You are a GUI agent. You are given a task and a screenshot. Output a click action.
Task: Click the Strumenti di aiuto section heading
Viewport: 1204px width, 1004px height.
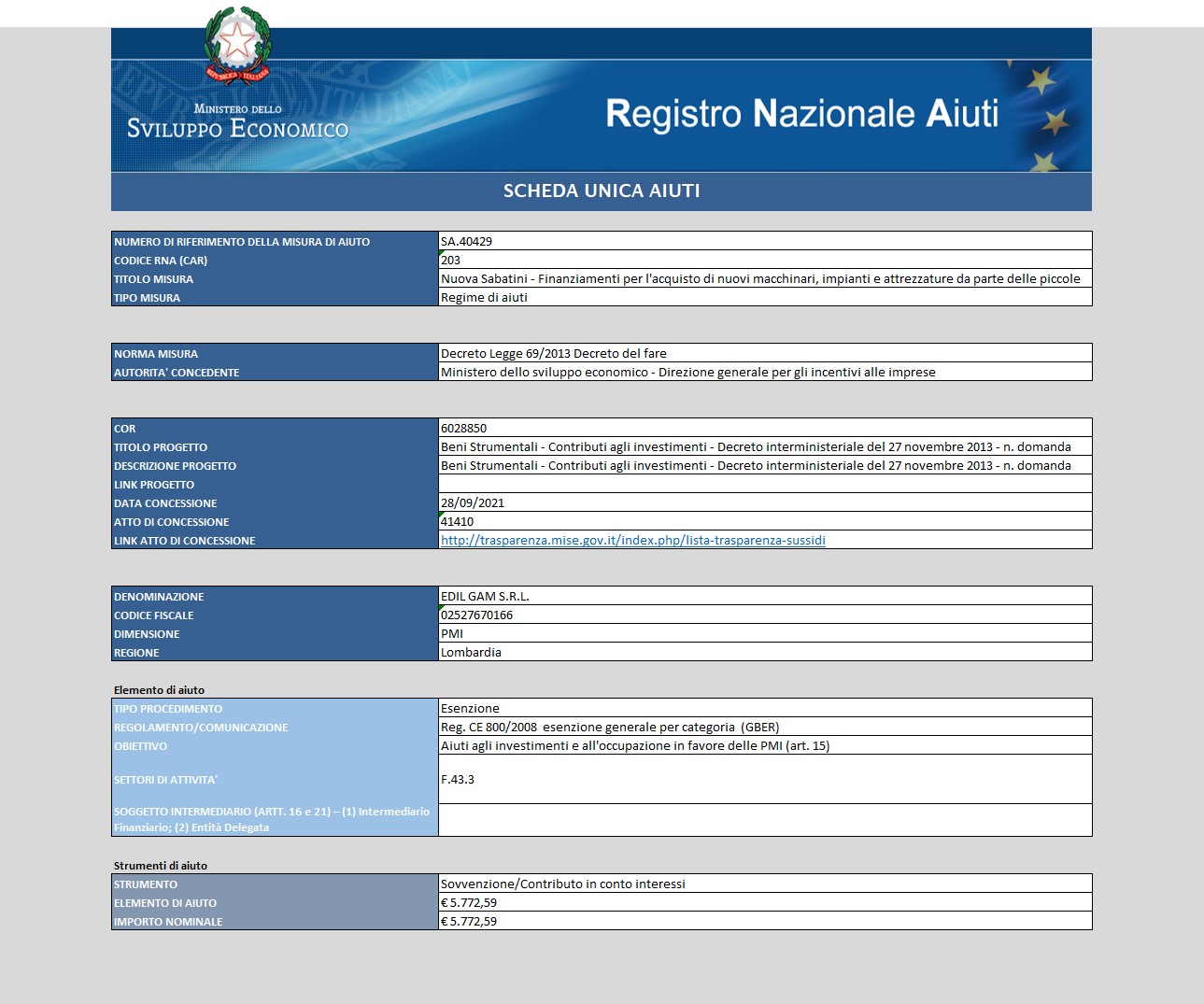point(161,866)
